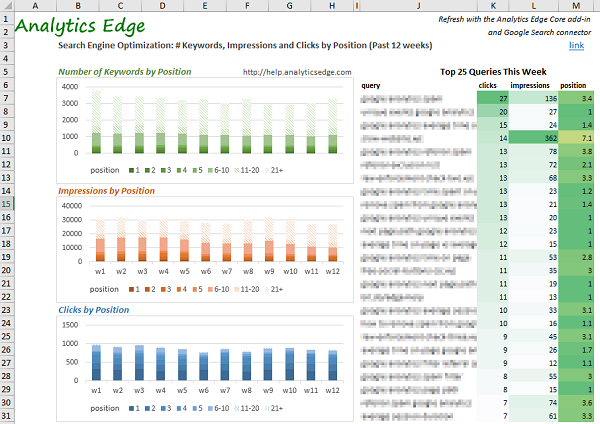Select row 10 header
This screenshot has width=600, height=424.
[7, 138]
